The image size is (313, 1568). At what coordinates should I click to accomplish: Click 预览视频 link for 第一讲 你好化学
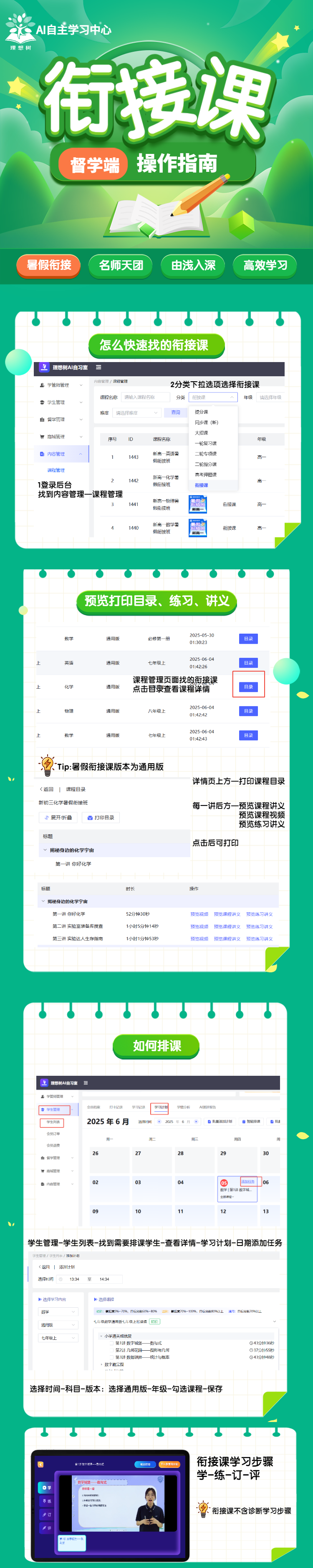[x=199, y=914]
